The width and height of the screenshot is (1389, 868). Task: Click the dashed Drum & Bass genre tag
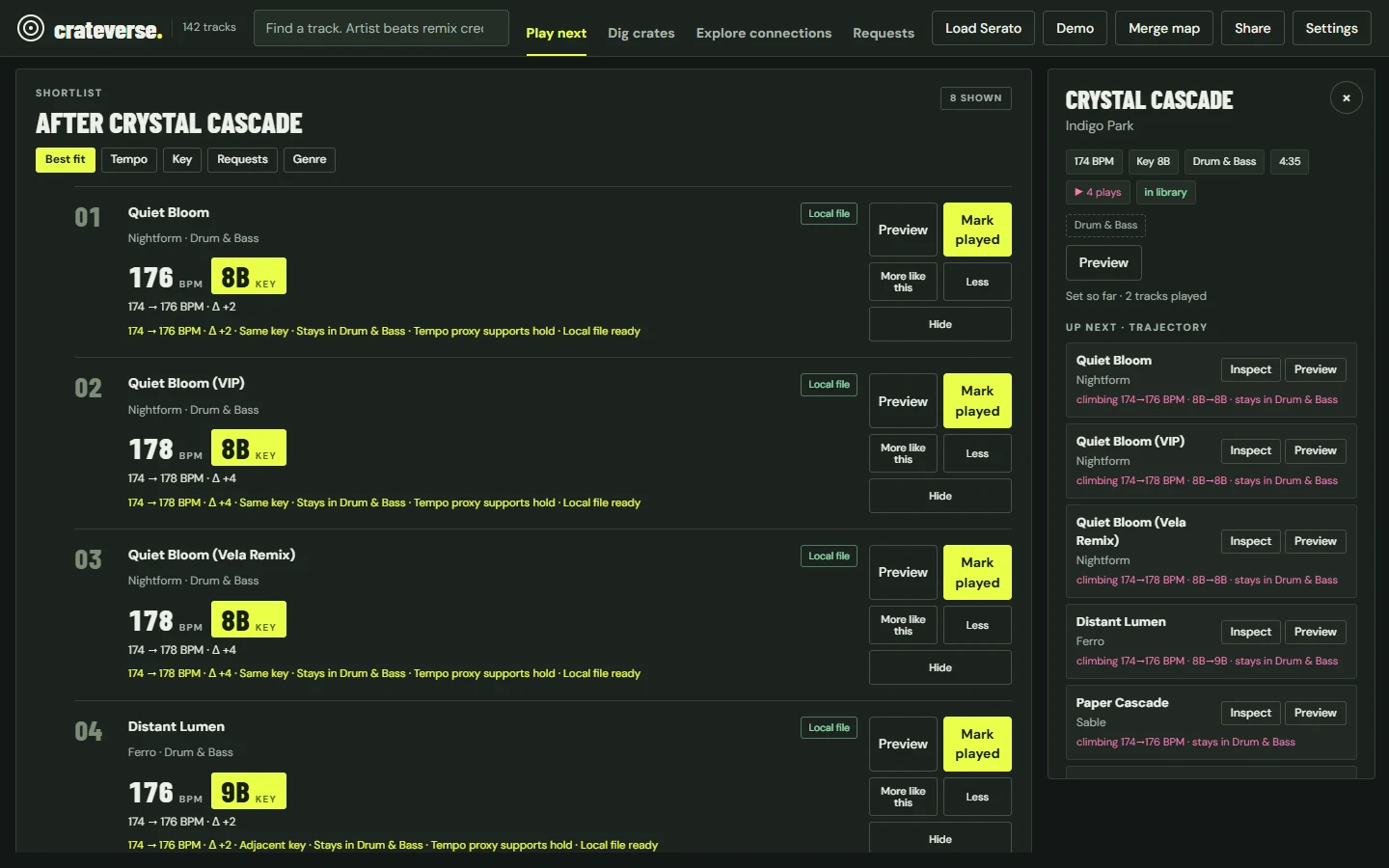(1105, 225)
